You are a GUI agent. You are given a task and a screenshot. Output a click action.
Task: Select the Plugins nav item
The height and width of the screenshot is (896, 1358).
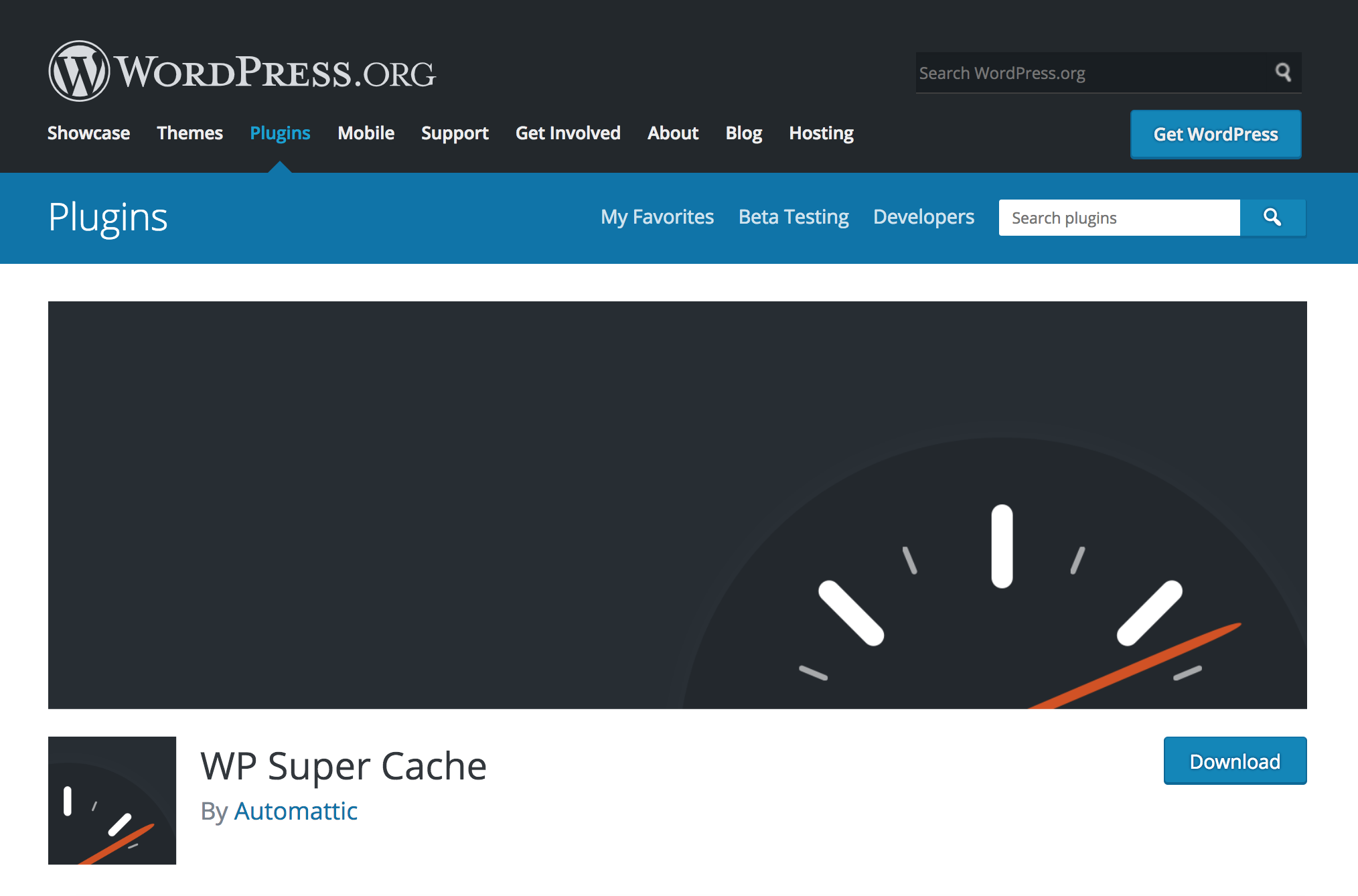(x=280, y=133)
